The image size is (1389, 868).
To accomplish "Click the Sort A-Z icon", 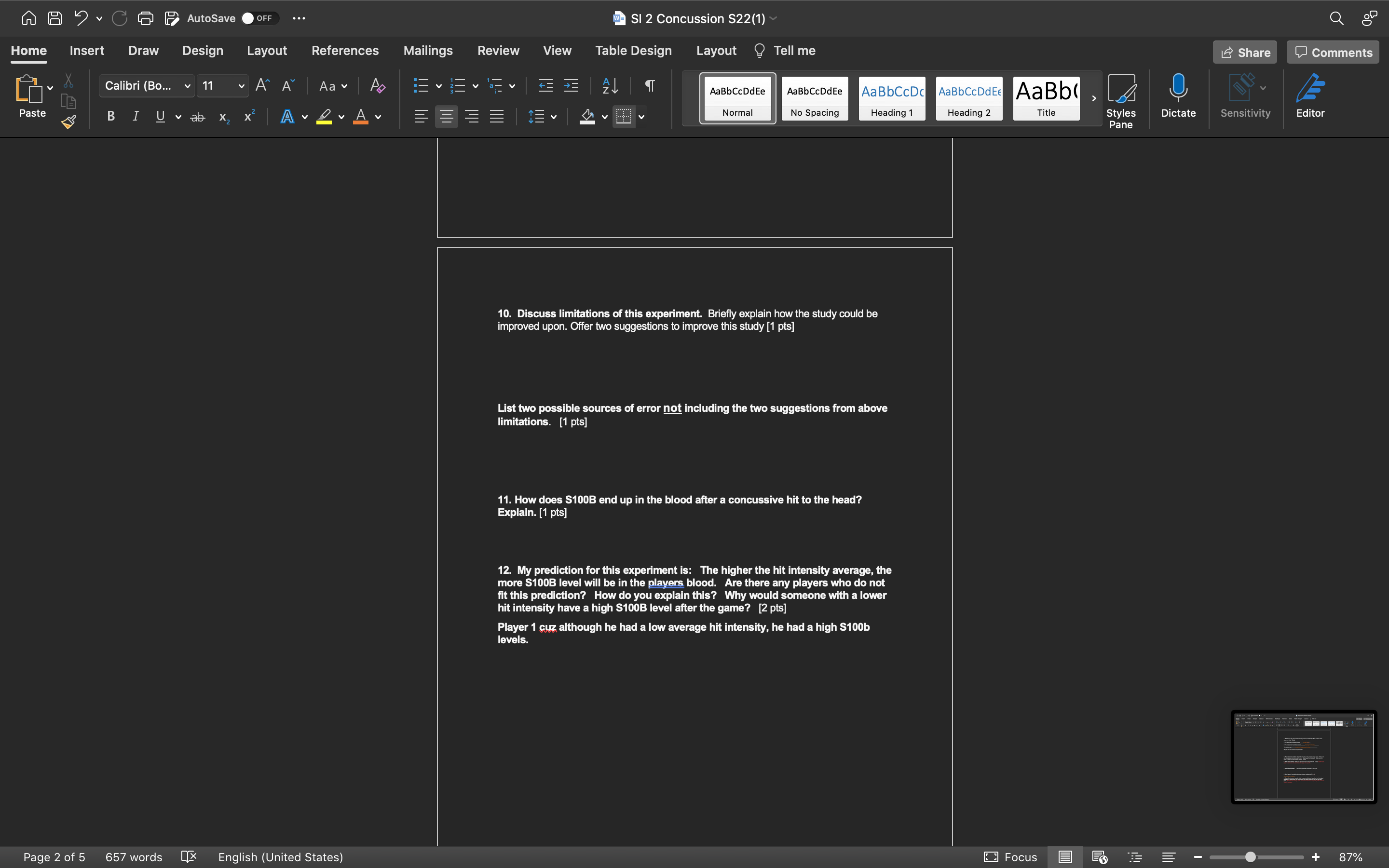I will 610,86.
